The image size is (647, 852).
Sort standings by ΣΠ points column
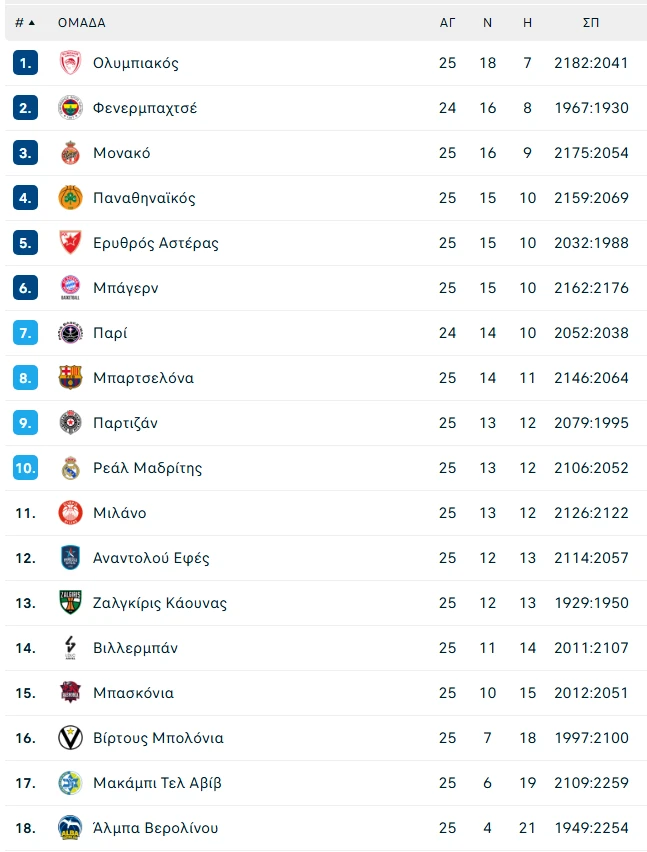tap(591, 22)
